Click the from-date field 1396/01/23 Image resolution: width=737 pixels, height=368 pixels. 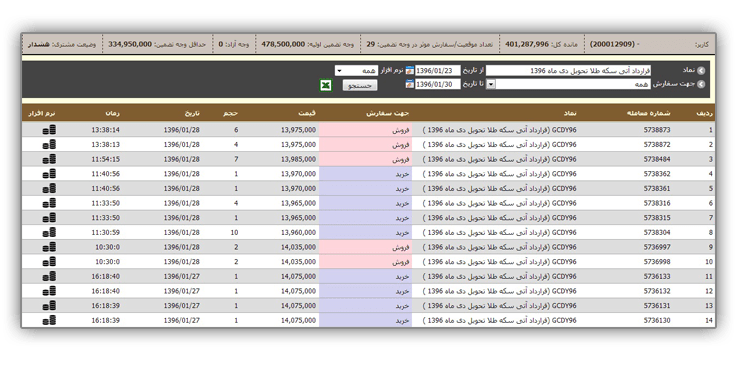tap(438, 70)
